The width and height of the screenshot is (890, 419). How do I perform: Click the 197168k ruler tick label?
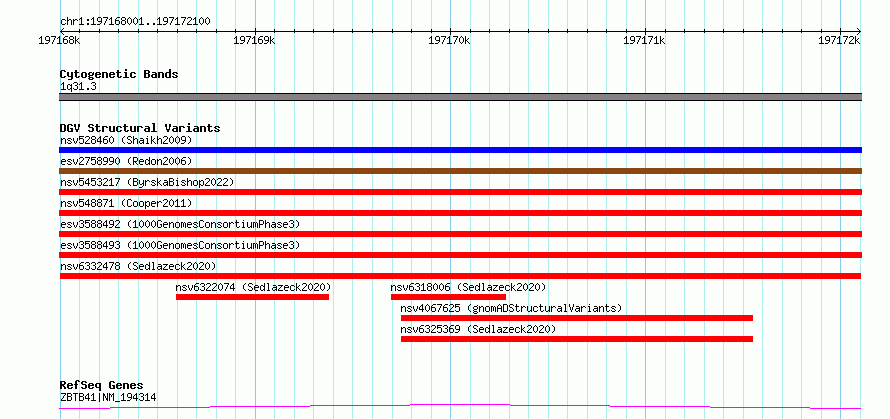[x=60, y=41]
